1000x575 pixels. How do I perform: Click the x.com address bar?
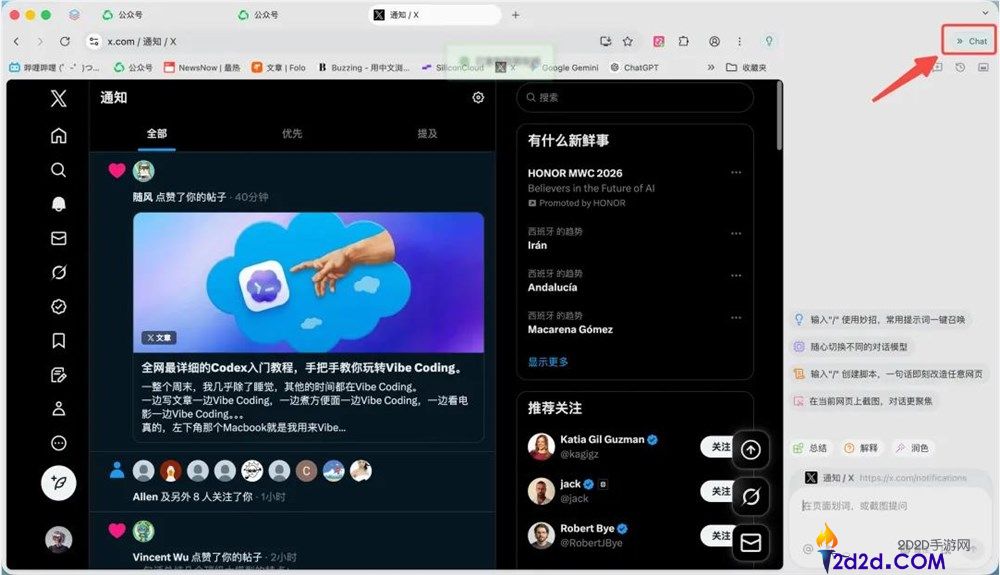344,41
